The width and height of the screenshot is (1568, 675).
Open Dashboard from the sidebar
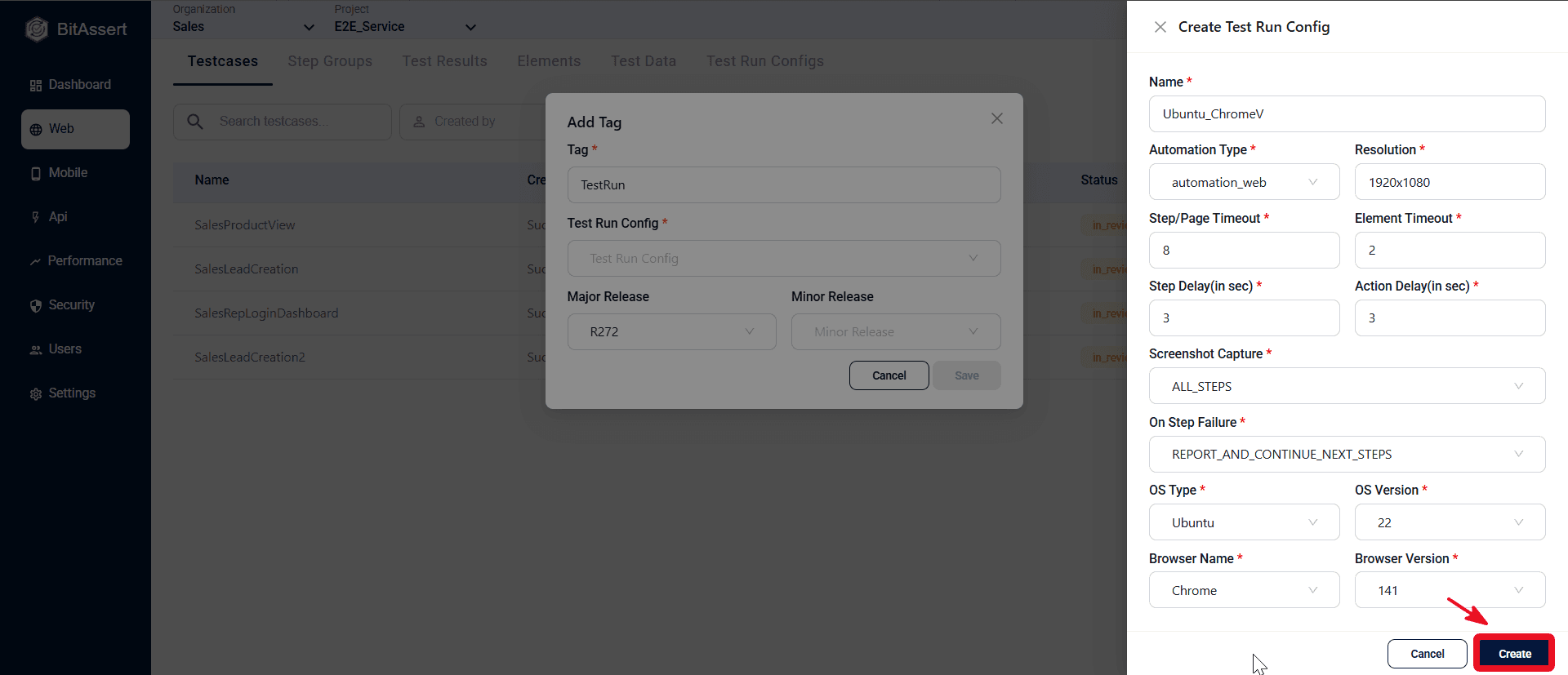pyautogui.click(x=70, y=85)
